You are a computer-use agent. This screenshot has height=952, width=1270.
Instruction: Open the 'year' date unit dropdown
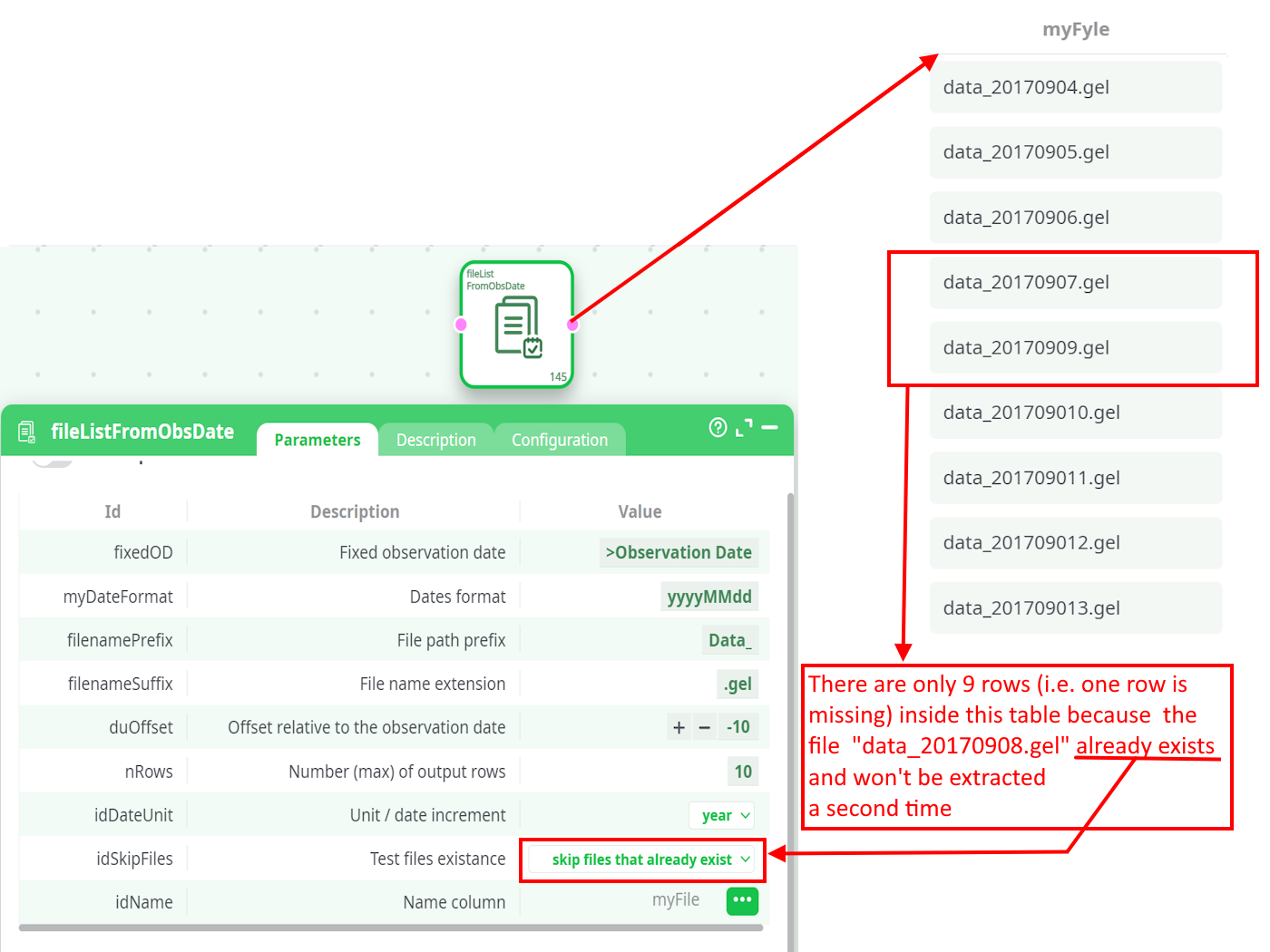tap(725, 815)
